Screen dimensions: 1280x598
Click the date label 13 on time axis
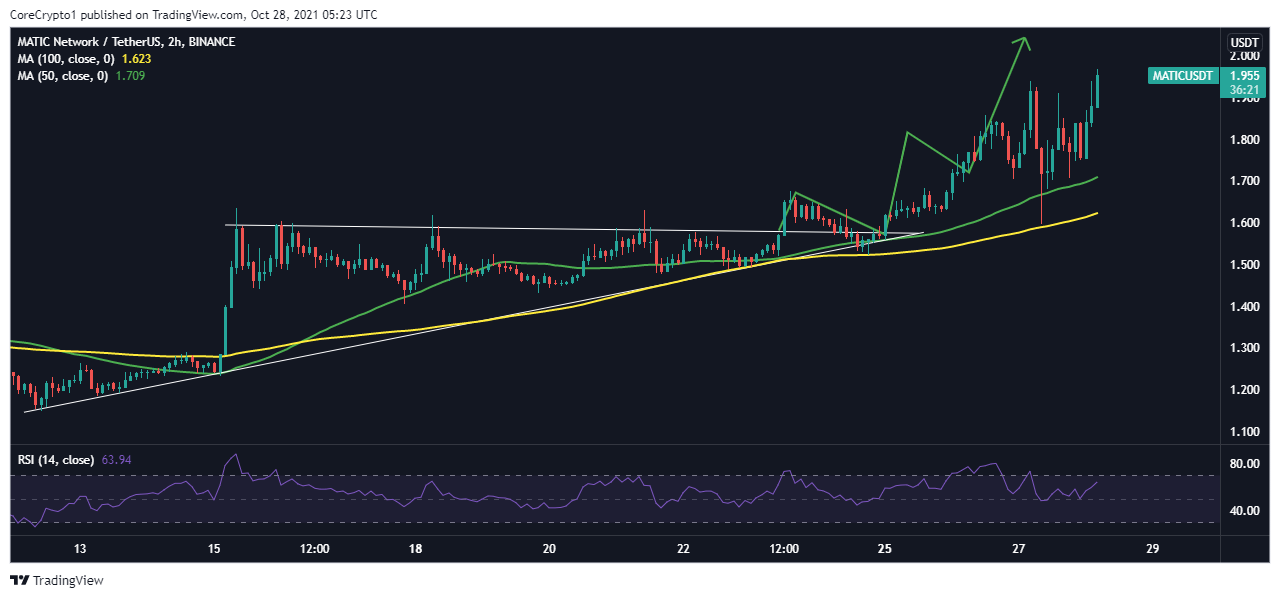80,549
